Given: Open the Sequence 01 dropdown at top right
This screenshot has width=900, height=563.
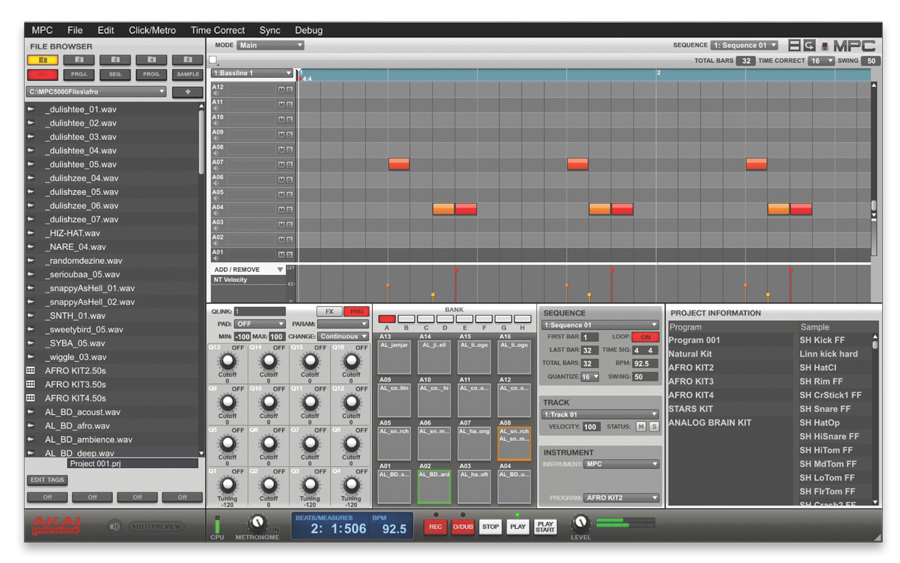Looking at the screenshot, I should point(744,45).
